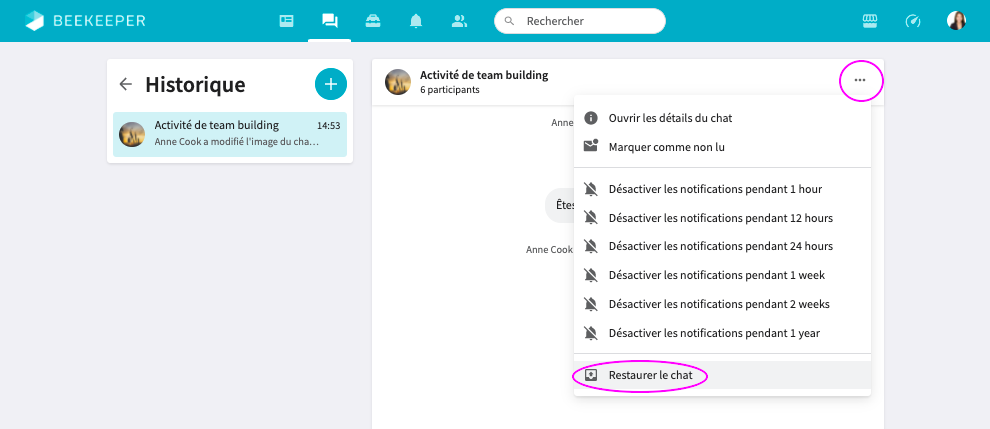This screenshot has width=990, height=429.
Task: Click the inbox tray icon in navigation
Action: click(x=372, y=21)
